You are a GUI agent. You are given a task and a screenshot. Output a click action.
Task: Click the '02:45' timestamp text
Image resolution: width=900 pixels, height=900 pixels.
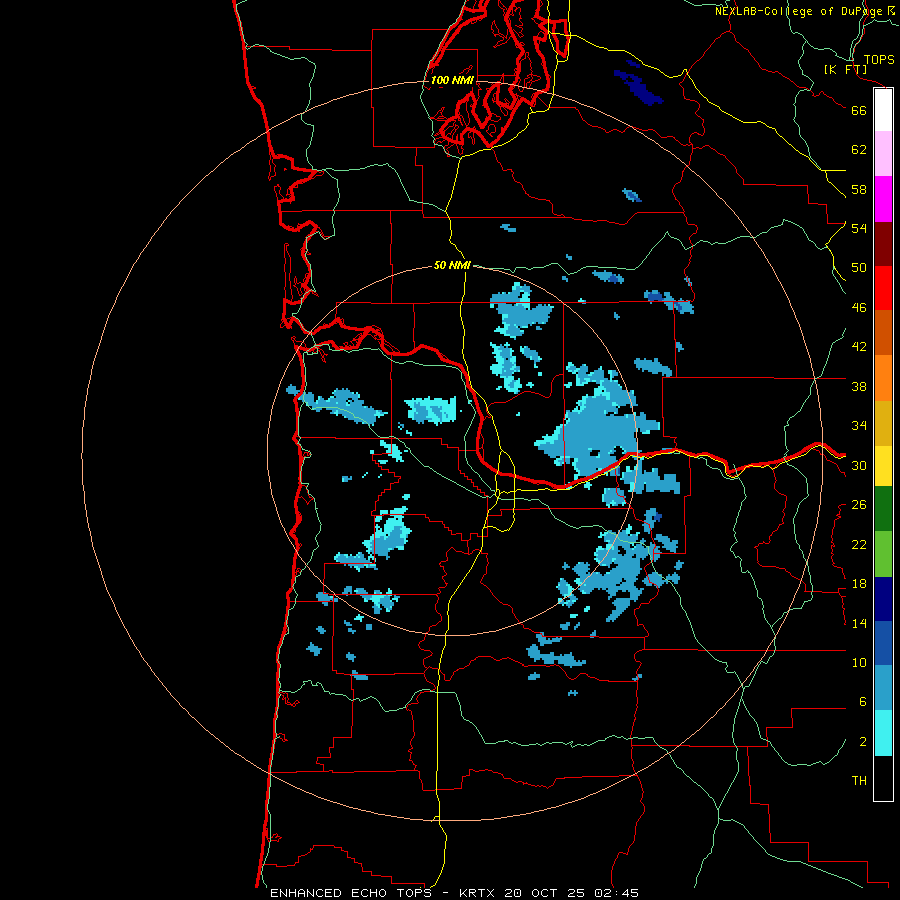tap(616, 893)
